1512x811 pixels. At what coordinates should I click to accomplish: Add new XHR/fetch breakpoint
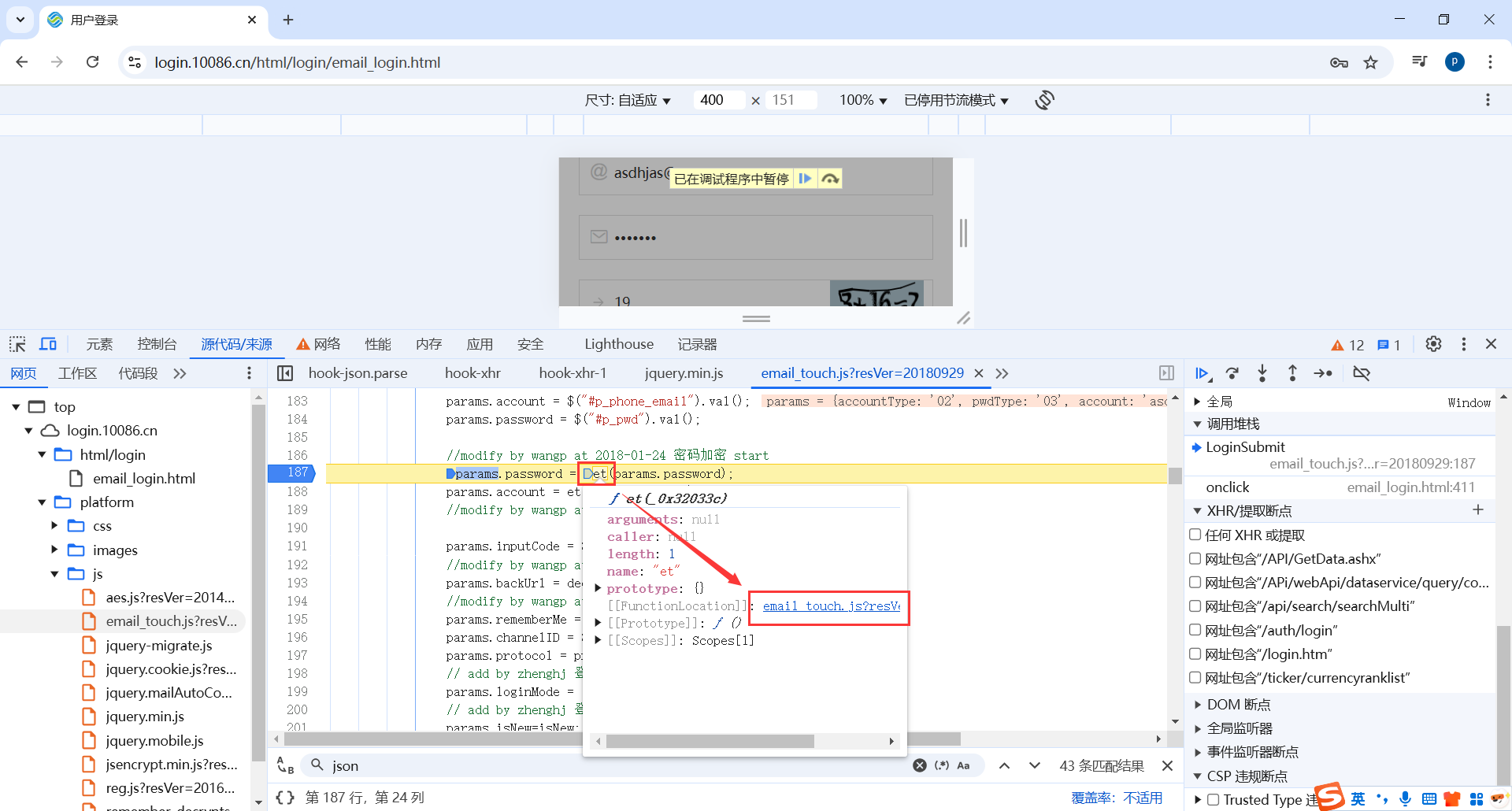[1477, 510]
